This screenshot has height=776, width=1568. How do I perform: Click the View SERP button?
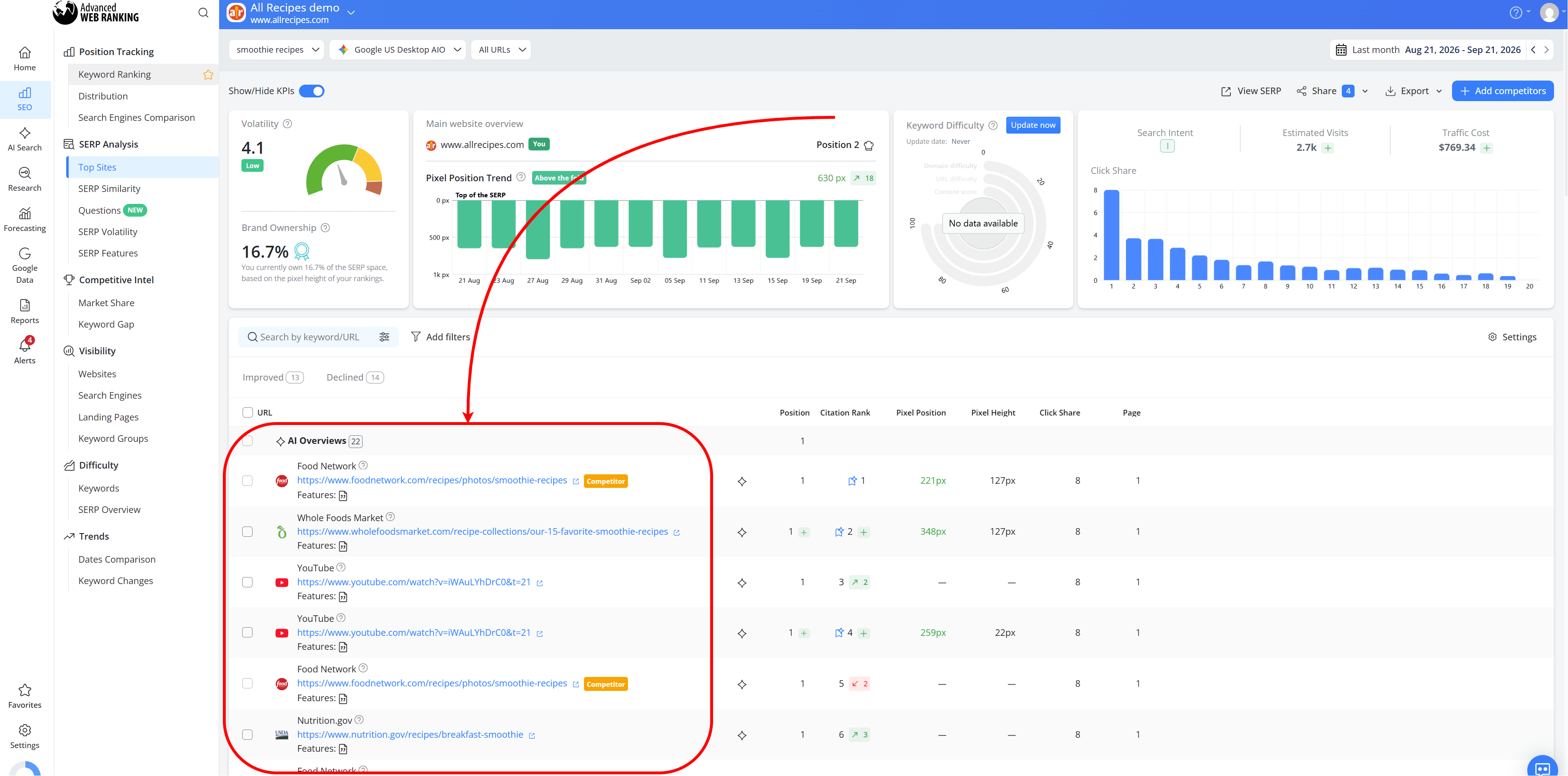1251,91
